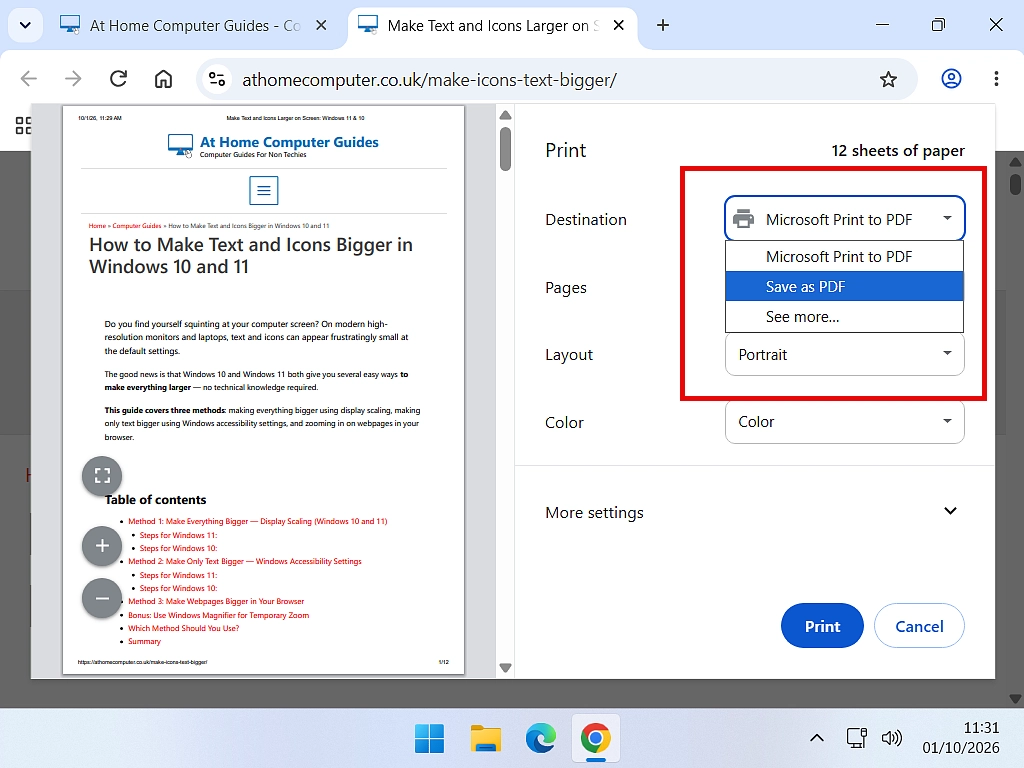Click the print preview scrollbar thumb
The height and width of the screenshot is (768, 1024).
click(505, 149)
